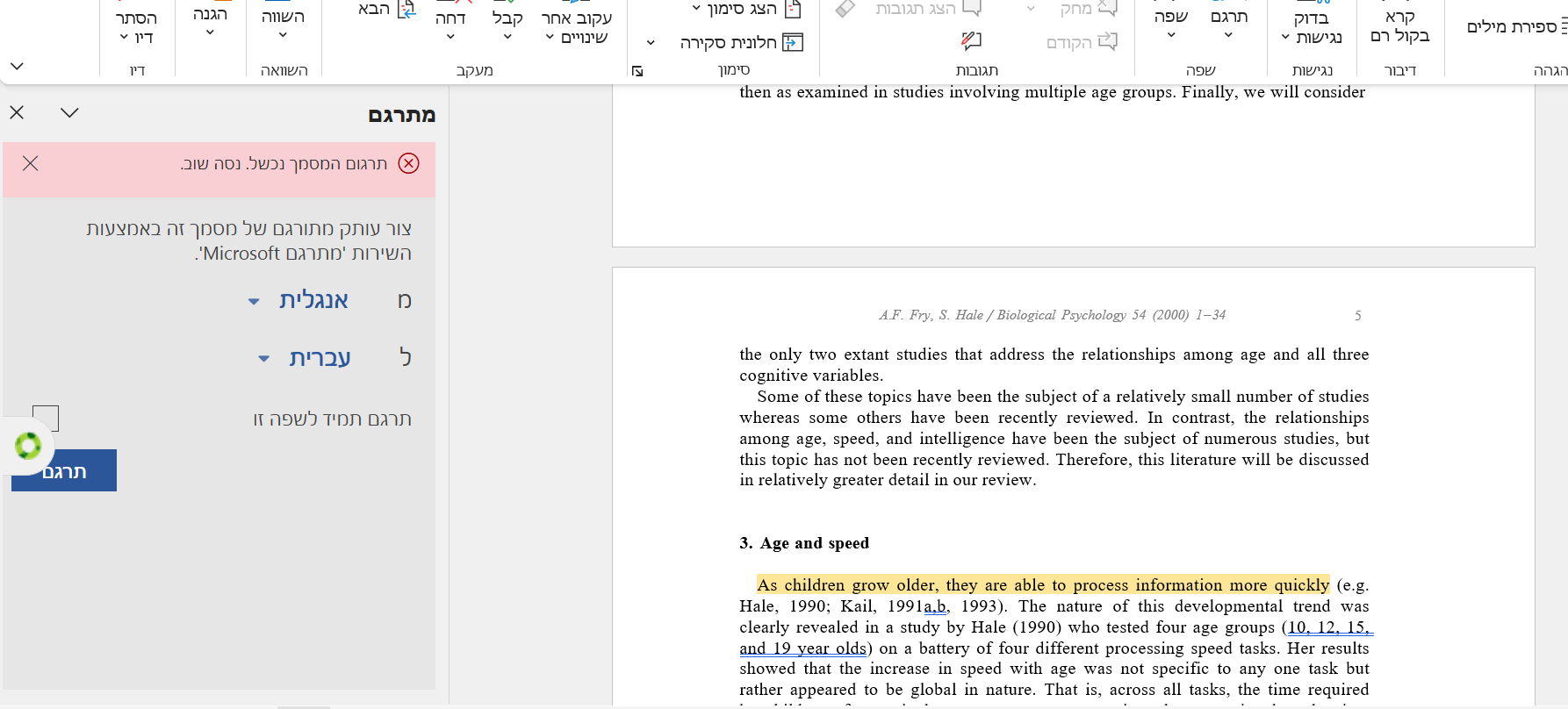Open Track Changes (עקוב אחר שינויים) dropdown

(x=576, y=26)
